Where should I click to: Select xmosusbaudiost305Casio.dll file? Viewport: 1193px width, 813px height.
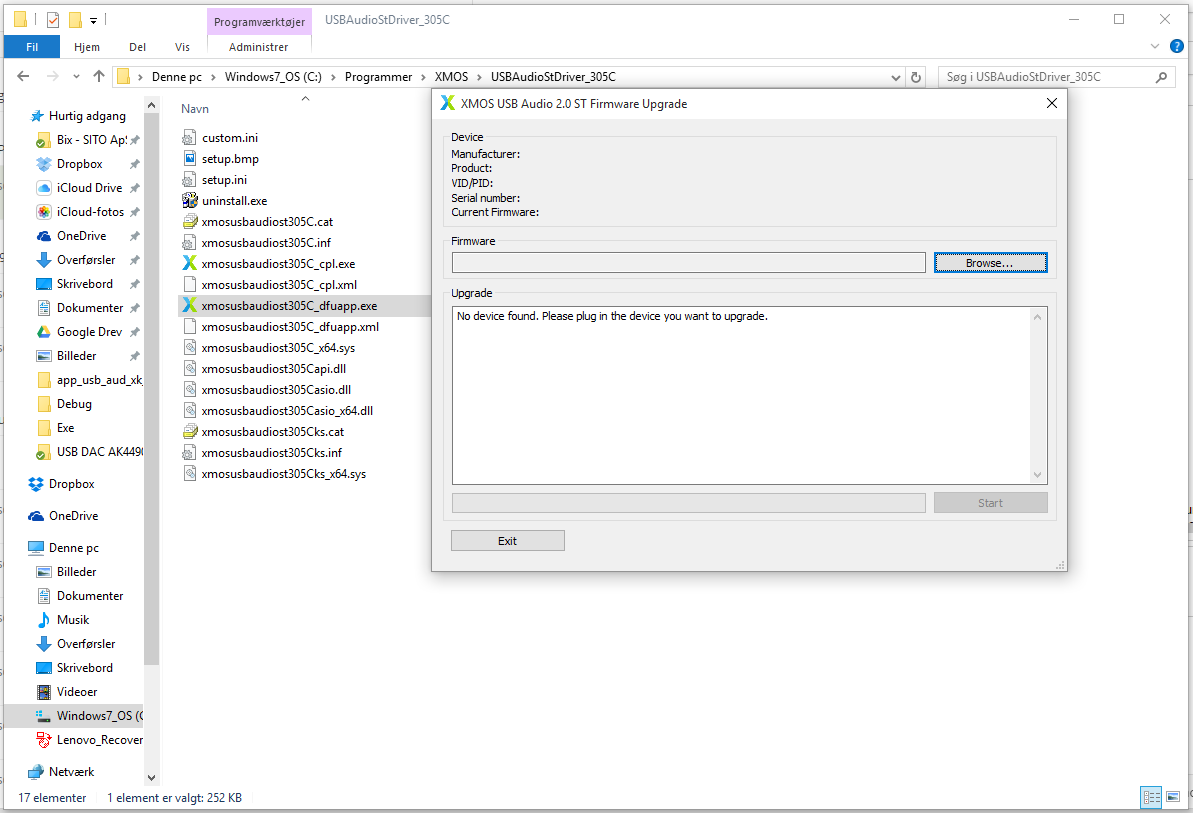point(276,390)
